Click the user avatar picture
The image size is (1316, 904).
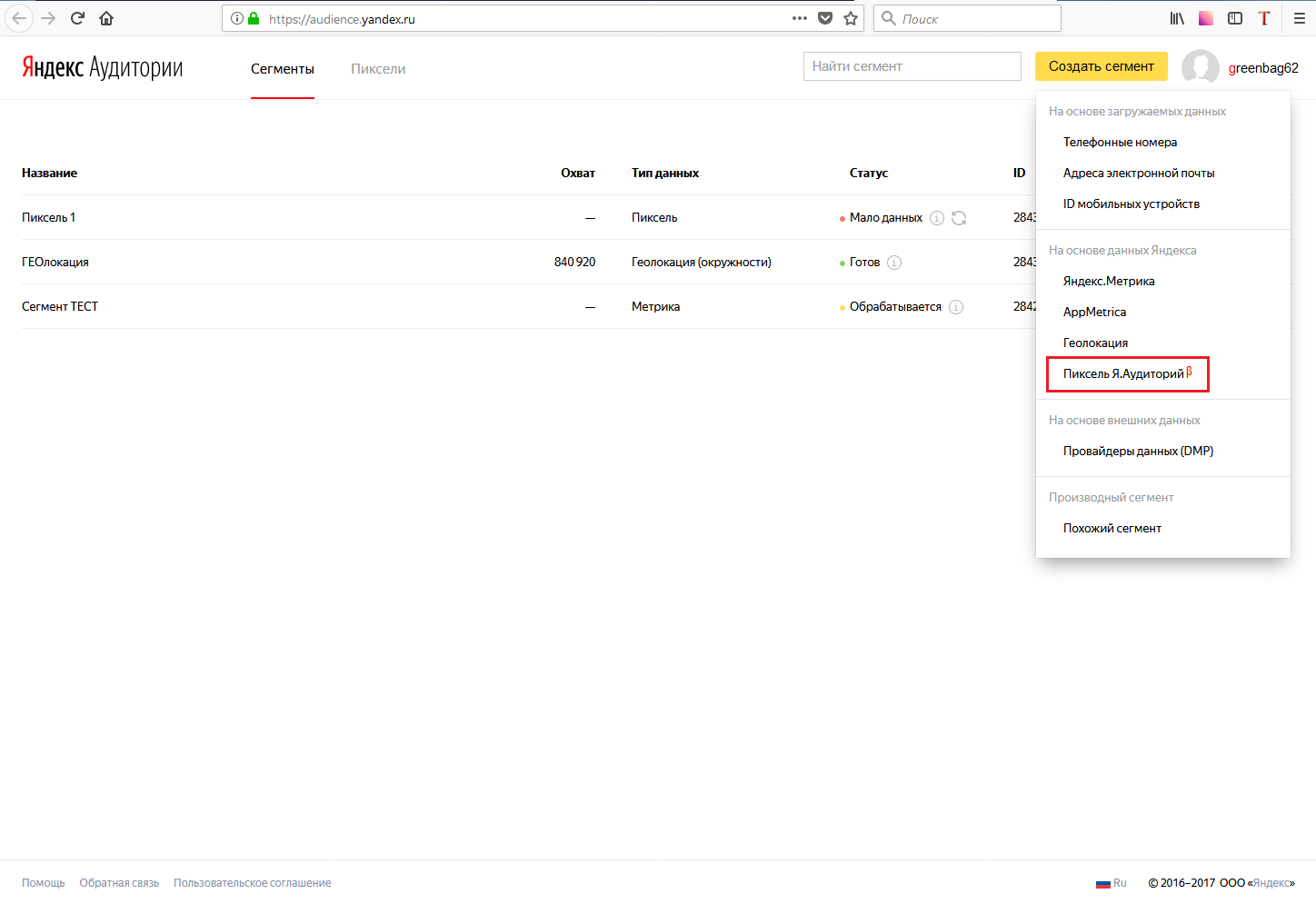pyautogui.click(x=1201, y=67)
